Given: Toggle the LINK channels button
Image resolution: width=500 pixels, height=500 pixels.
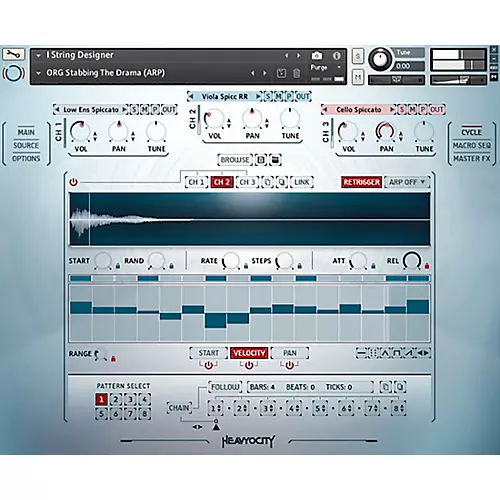Looking at the screenshot, I should coord(302,182).
